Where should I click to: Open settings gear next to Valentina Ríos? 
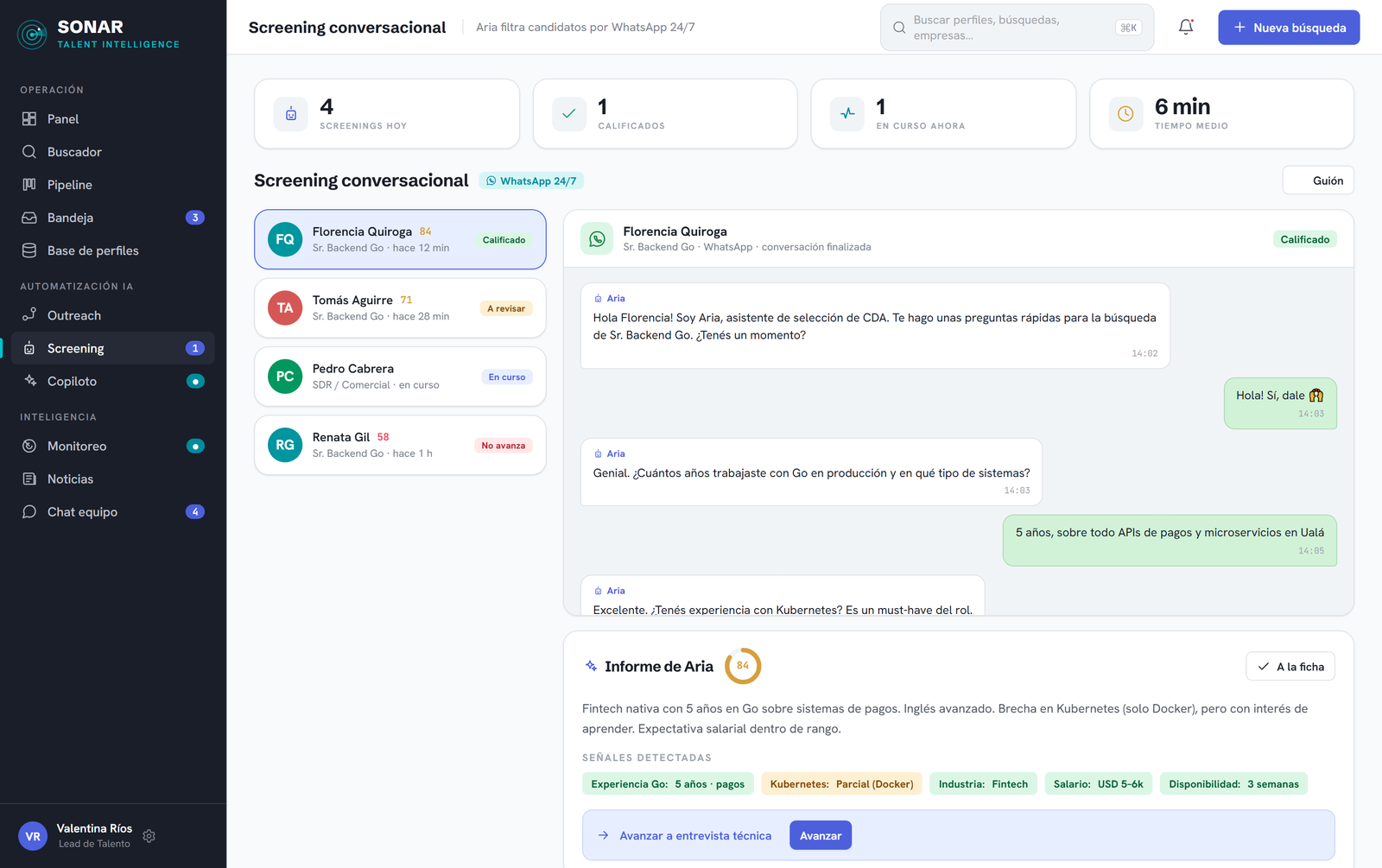(149, 836)
